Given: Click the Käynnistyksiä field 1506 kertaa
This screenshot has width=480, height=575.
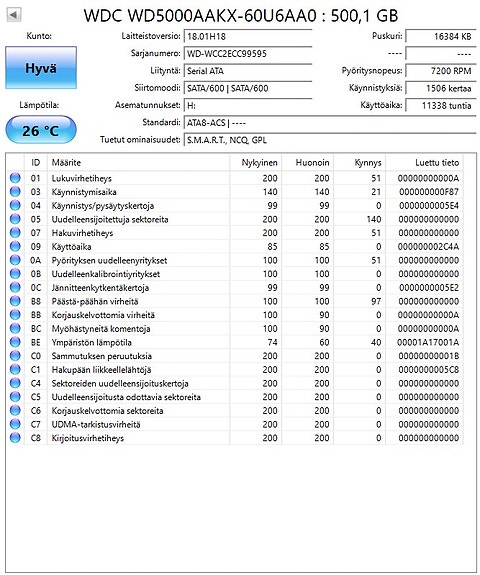Looking at the screenshot, I should pyautogui.click(x=440, y=88).
